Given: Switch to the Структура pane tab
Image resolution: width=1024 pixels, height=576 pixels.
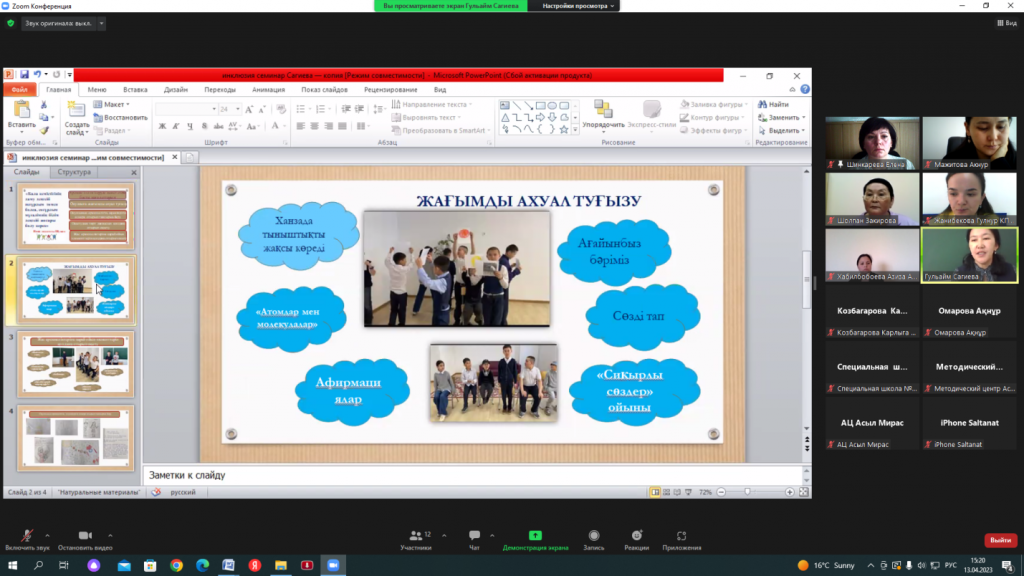Looking at the screenshot, I should tap(74, 172).
